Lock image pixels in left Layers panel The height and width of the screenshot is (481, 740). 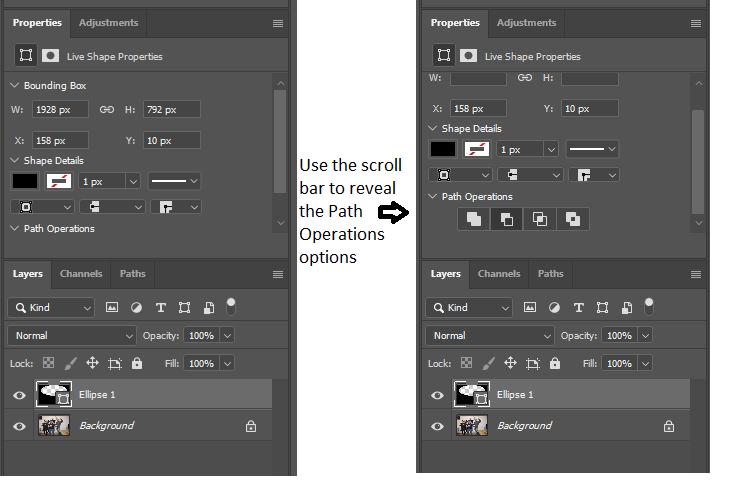click(x=70, y=363)
